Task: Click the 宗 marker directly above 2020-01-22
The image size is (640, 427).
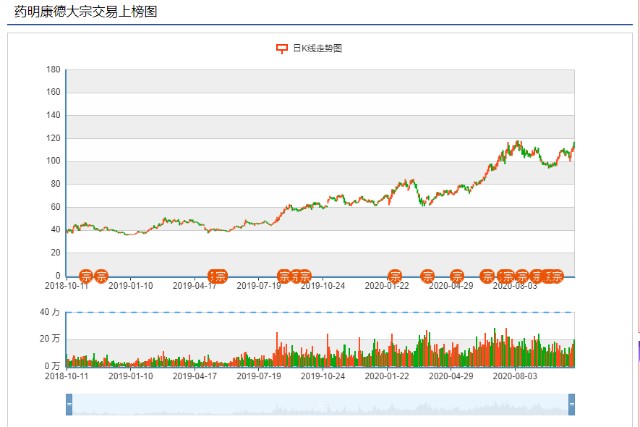Action: tap(394, 276)
